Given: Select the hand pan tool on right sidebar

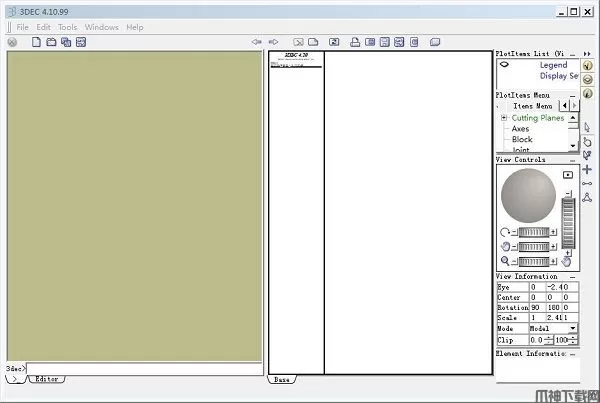Looking at the screenshot, I should pyautogui.click(x=587, y=141).
